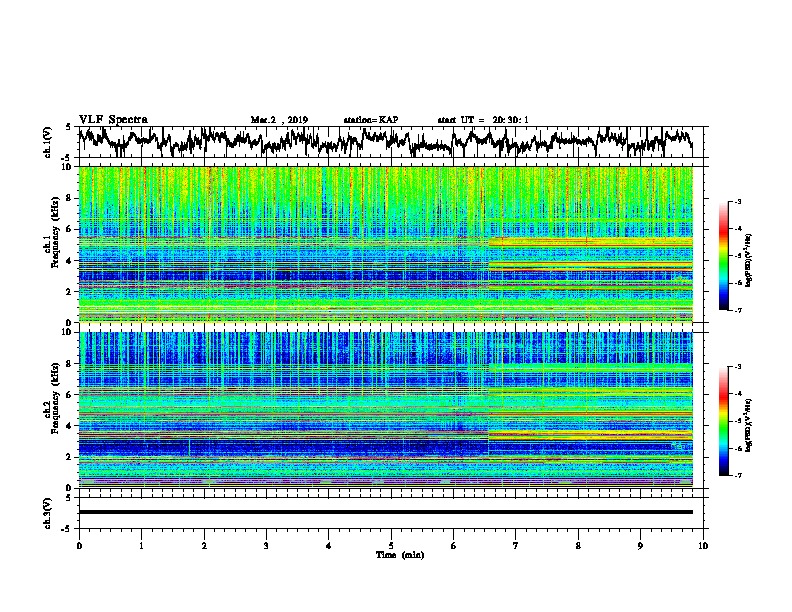Click the time axis tick label "5"

(x=391, y=546)
